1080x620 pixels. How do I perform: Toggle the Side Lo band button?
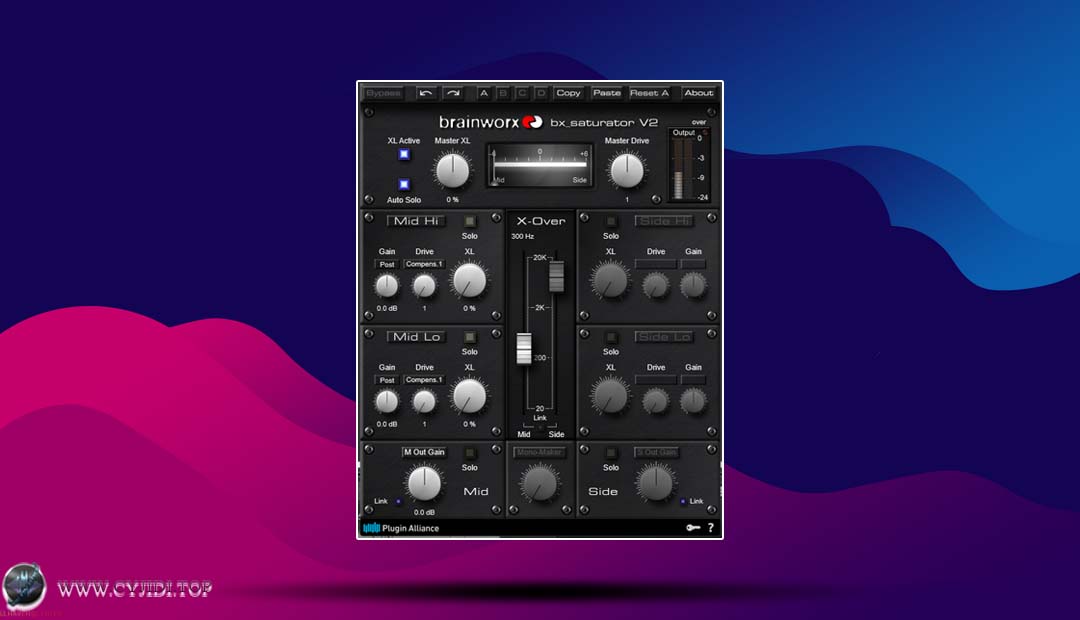(664, 337)
